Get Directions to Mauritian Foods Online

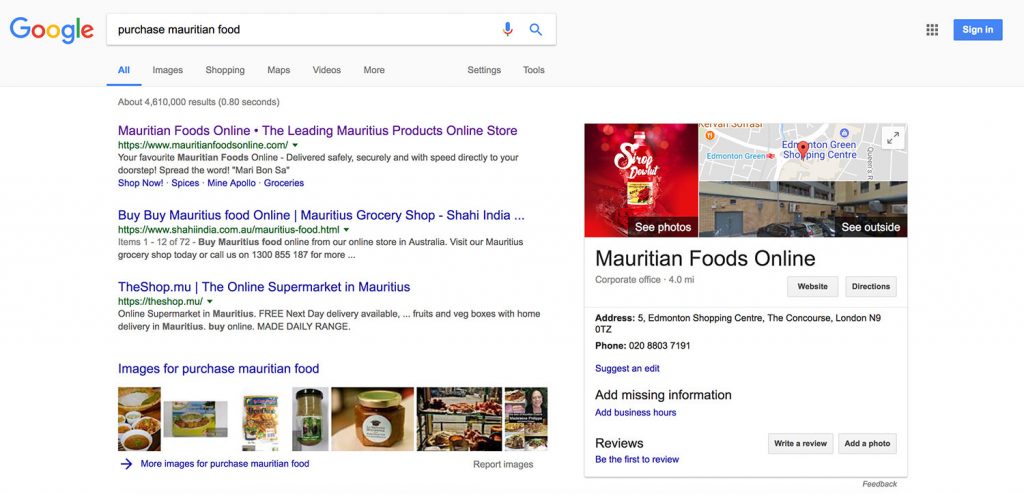point(871,286)
